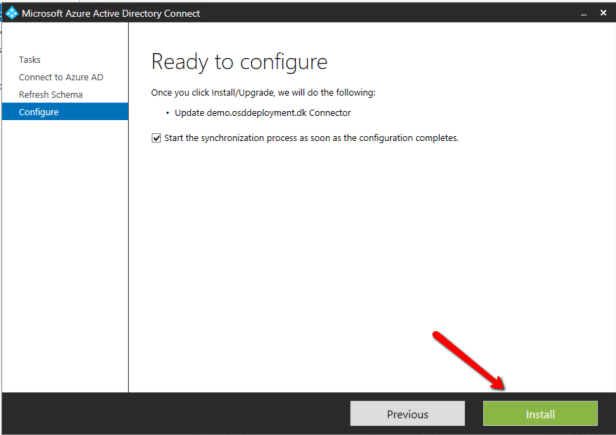616x435 pixels.
Task: Select the Tasks step in sidebar
Action: [30, 60]
